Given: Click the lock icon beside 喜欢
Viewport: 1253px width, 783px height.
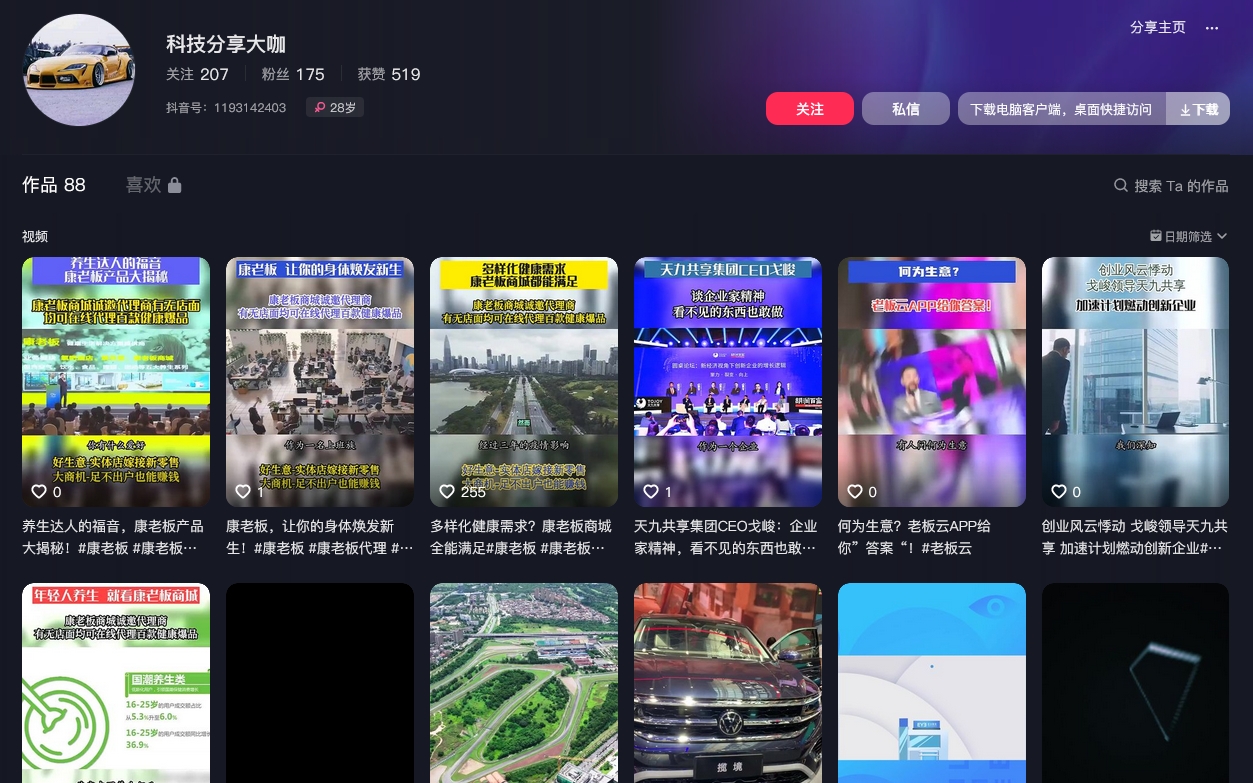Looking at the screenshot, I should 175,185.
